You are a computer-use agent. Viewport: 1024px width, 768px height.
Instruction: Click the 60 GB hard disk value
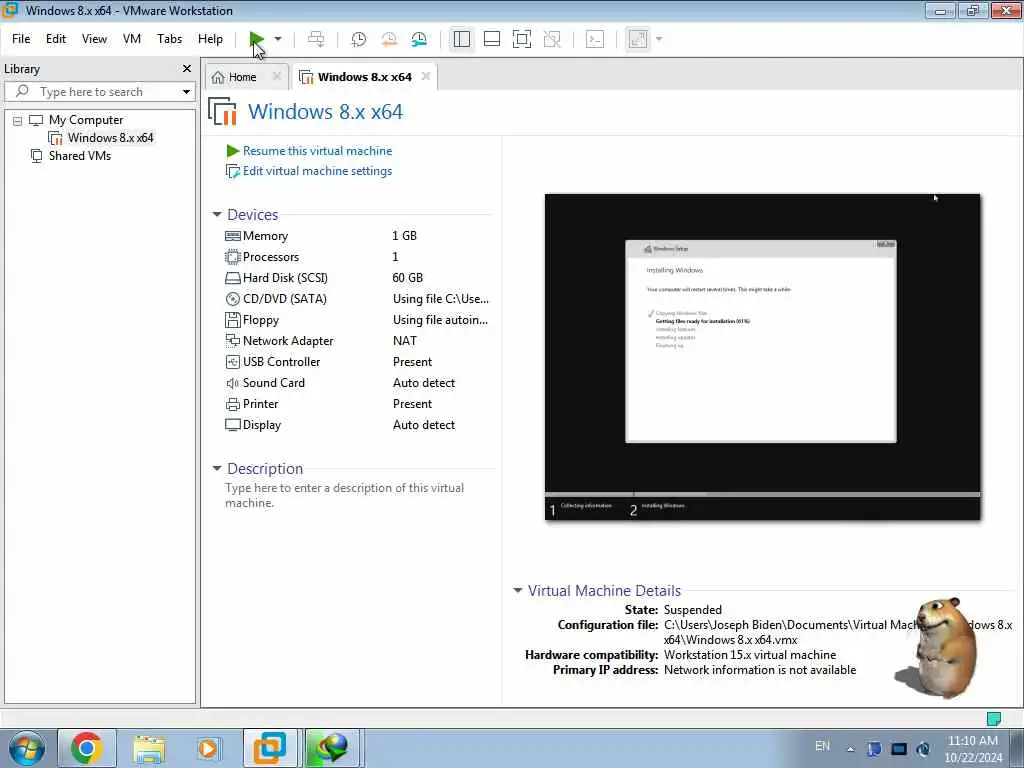pyautogui.click(x=408, y=278)
